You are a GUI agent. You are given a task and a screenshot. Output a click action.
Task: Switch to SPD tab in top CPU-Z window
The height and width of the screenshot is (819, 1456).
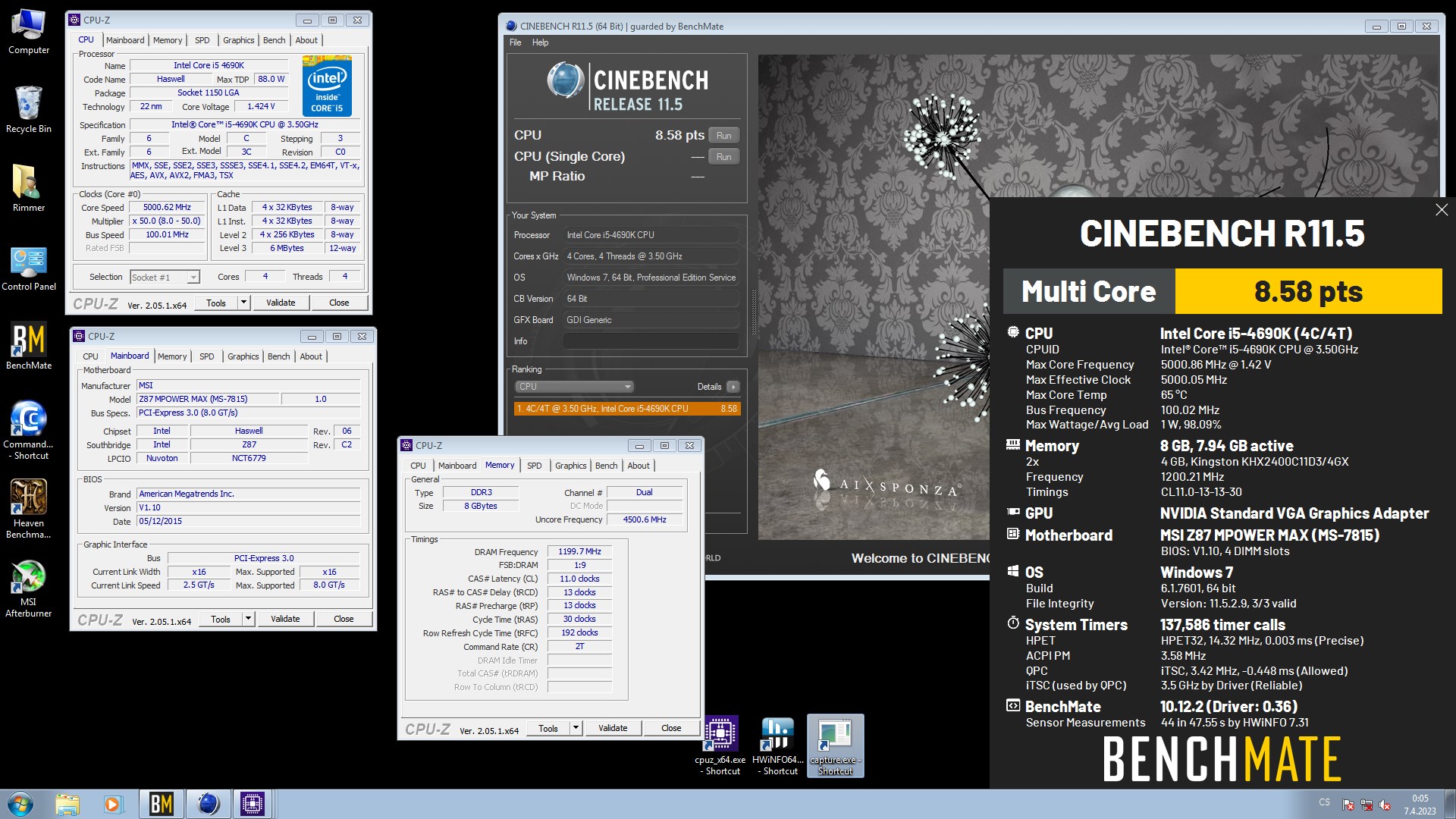click(x=202, y=40)
